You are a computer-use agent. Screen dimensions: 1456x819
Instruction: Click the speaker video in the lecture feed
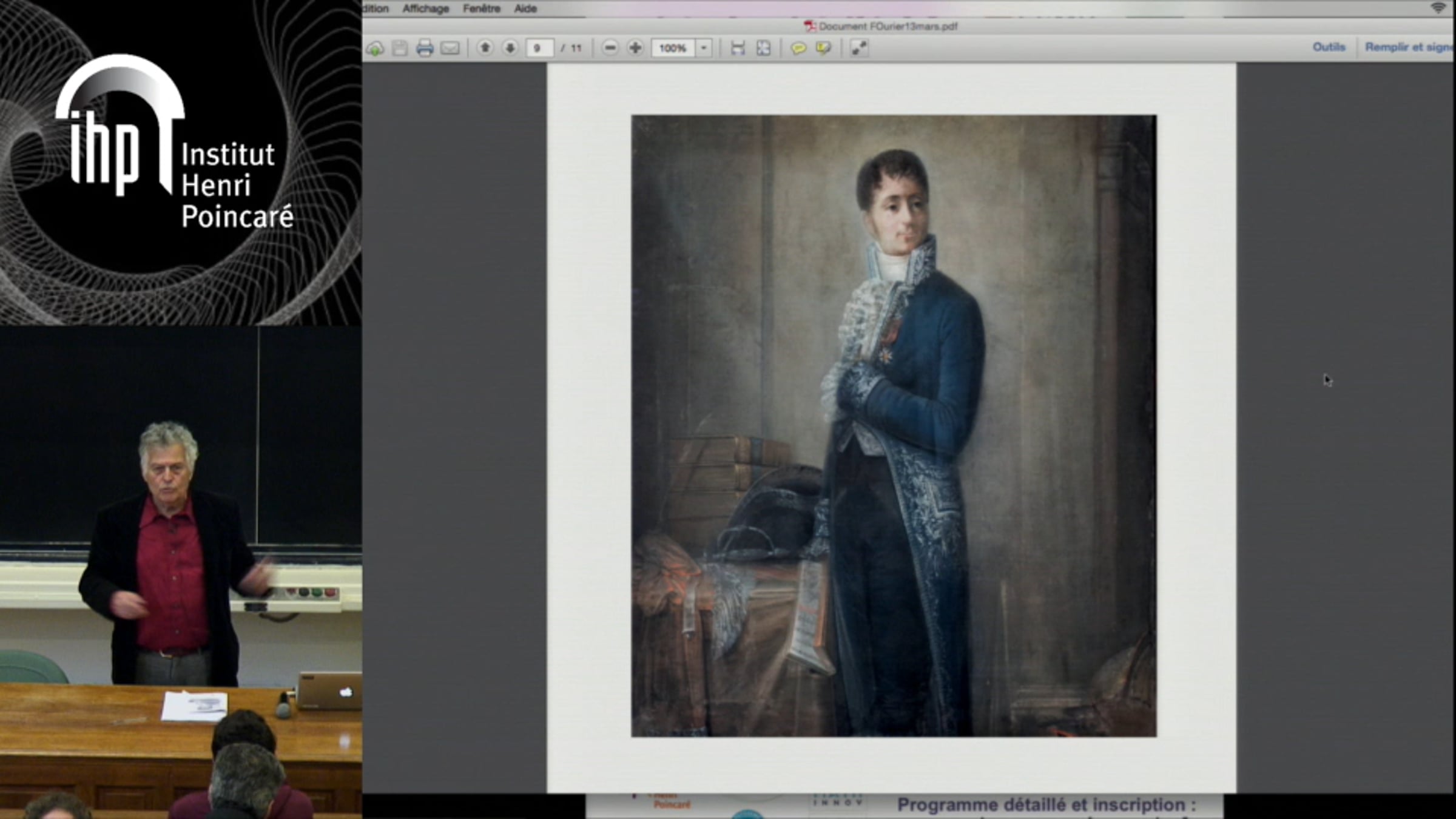point(181,572)
